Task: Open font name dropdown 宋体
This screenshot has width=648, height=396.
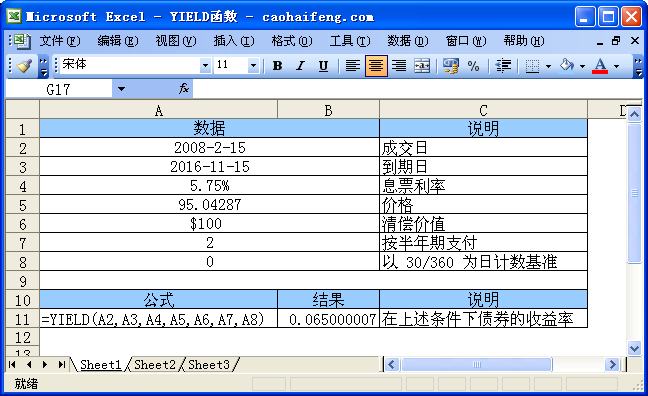Action: point(205,65)
